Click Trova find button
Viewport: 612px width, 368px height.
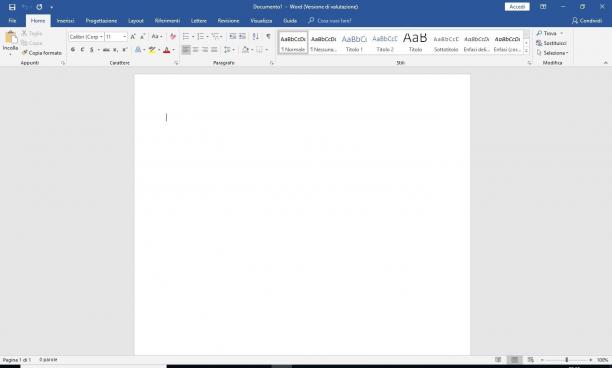(547, 34)
